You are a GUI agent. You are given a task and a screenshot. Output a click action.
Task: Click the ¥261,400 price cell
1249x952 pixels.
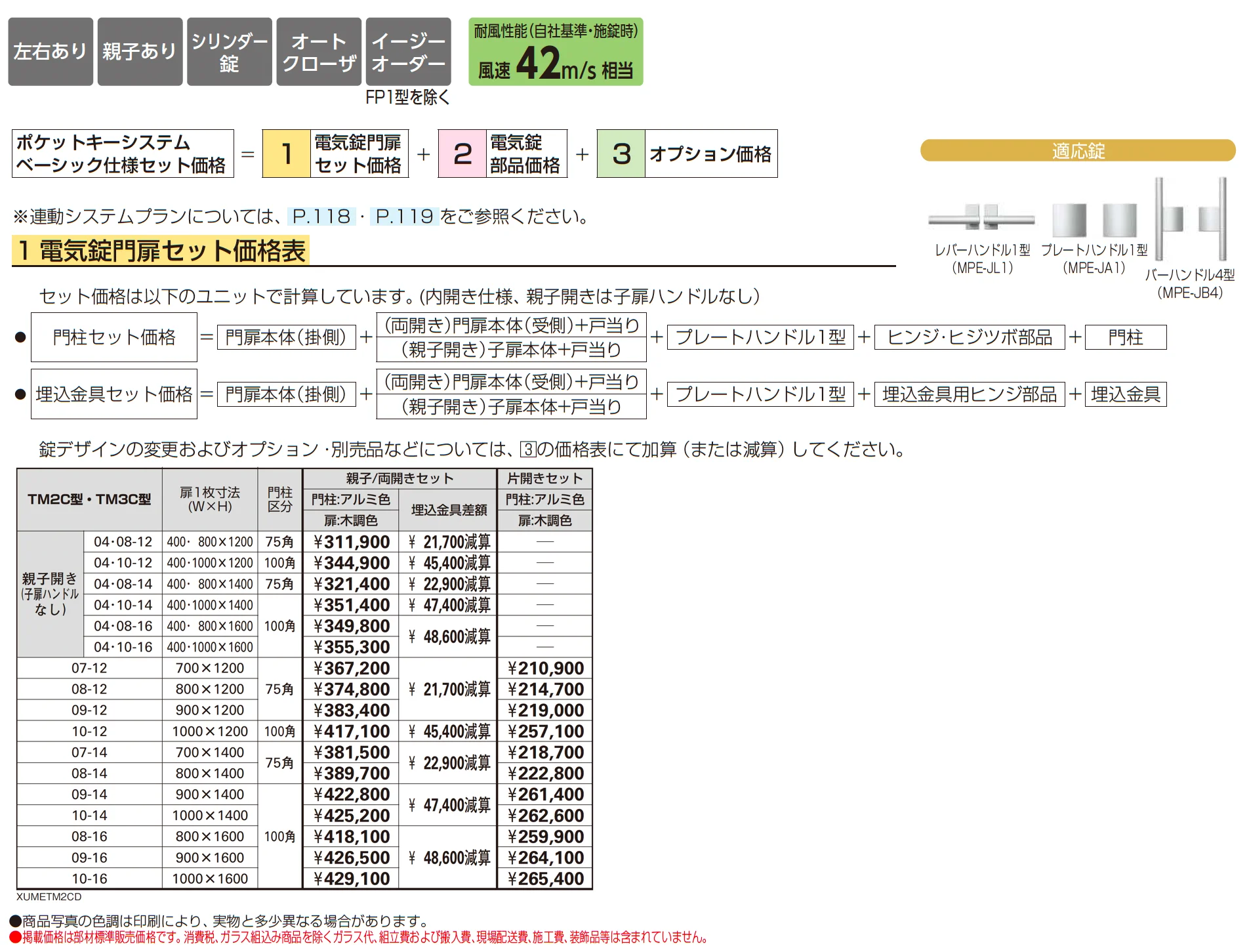pos(545,794)
